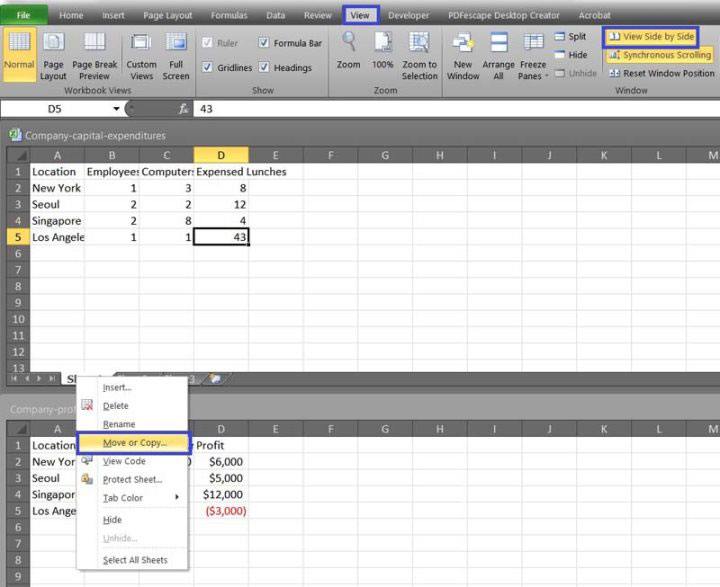Select column D header in top workbook
The width and height of the screenshot is (720, 587).
pos(221,155)
